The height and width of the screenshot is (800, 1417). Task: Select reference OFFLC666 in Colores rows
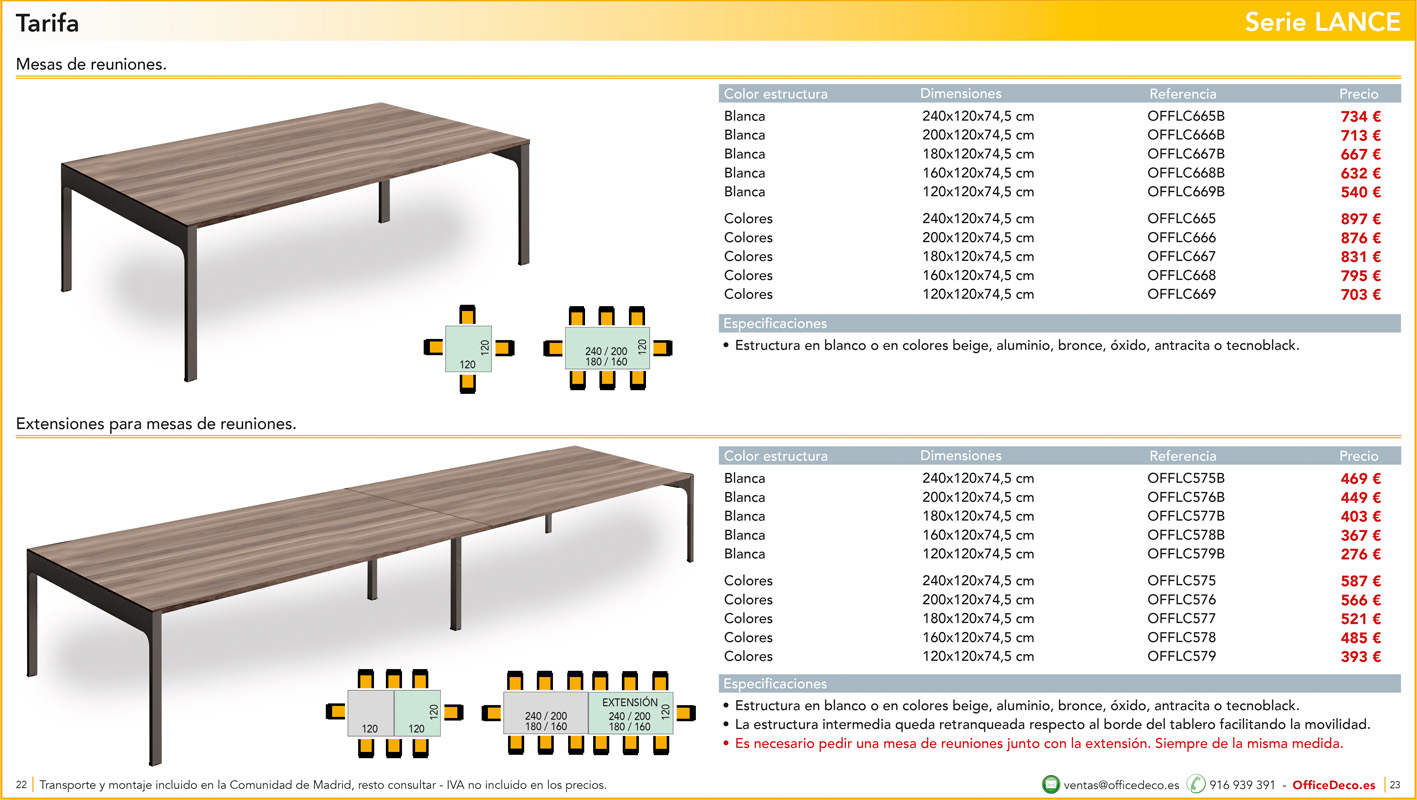pyautogui.click(x=1182, y=238)
